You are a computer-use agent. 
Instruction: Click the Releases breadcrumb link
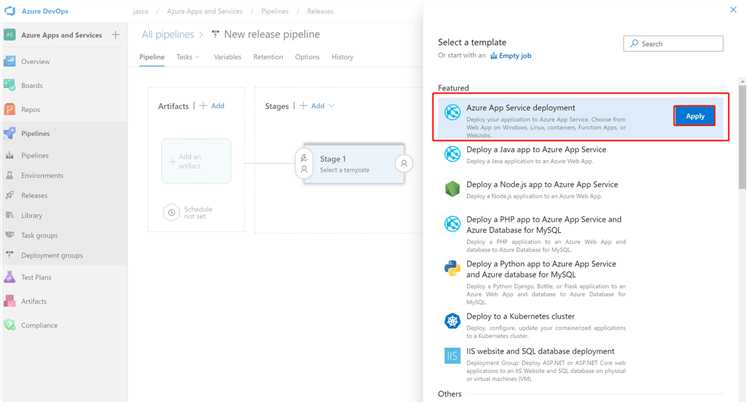[x=320, y=11]
